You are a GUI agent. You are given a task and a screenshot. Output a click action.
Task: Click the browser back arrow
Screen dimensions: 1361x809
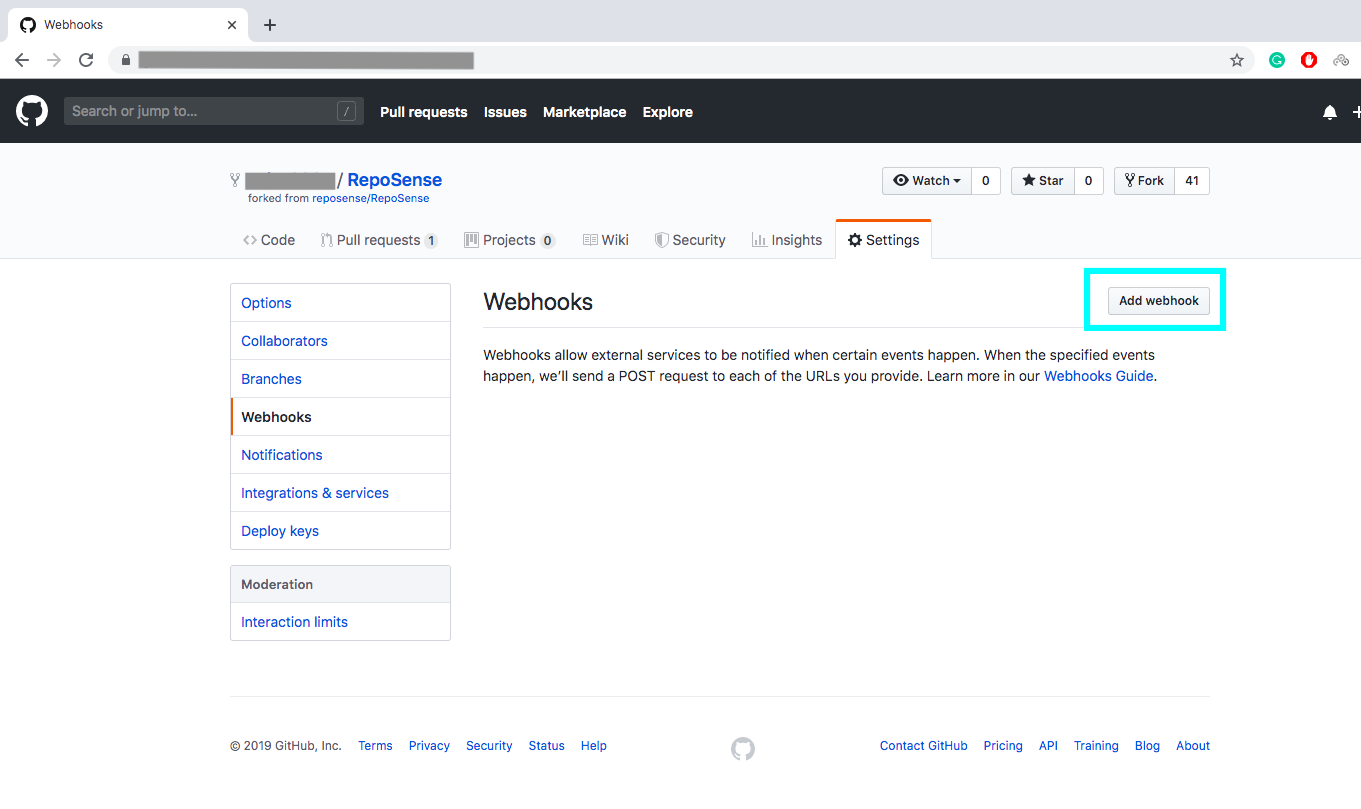(22, 60)
